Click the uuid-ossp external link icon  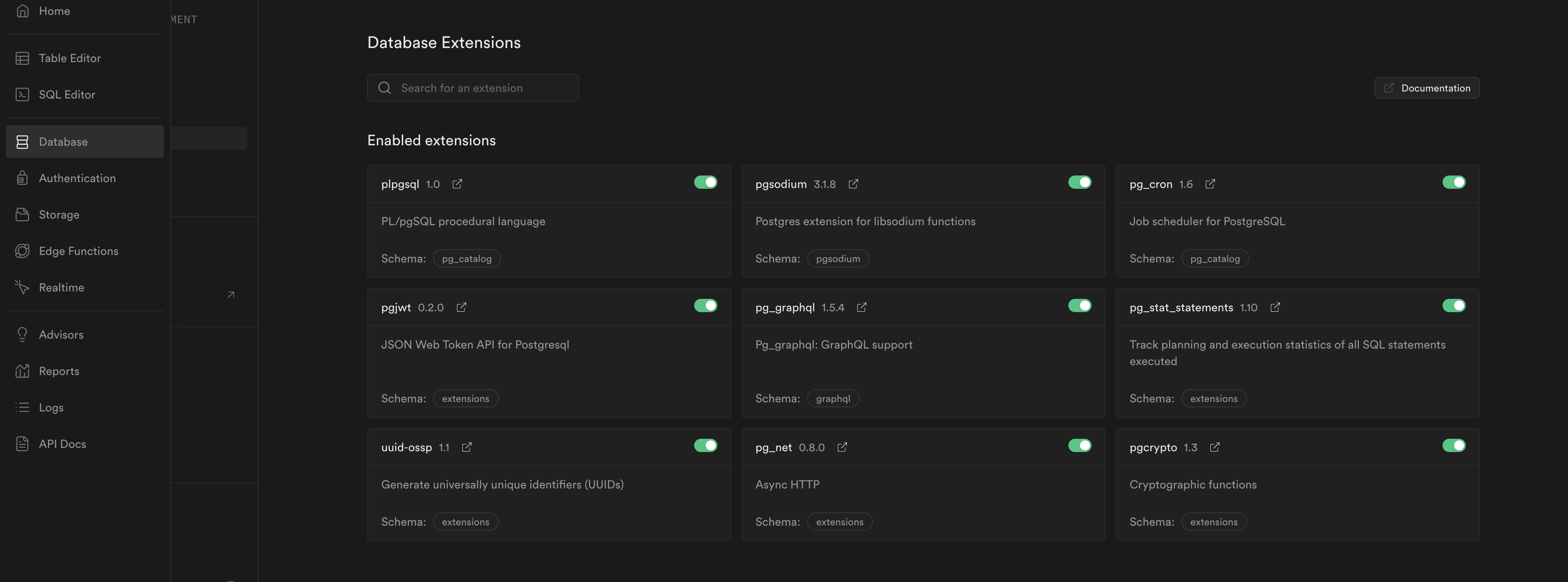[467, 447]
